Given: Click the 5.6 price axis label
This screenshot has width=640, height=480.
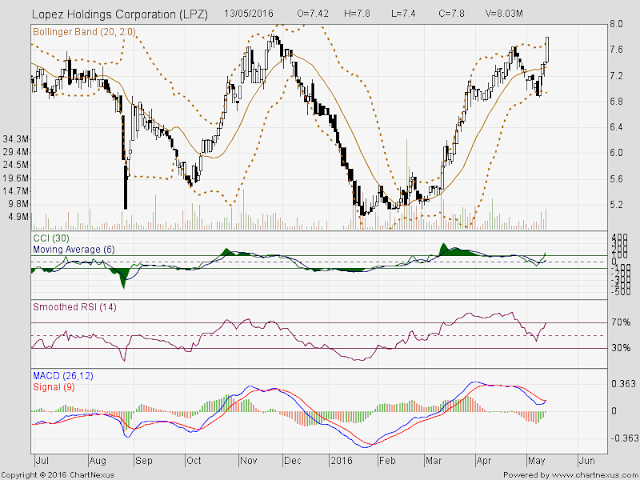Looking at the screenshot, I should click(616, 179).
